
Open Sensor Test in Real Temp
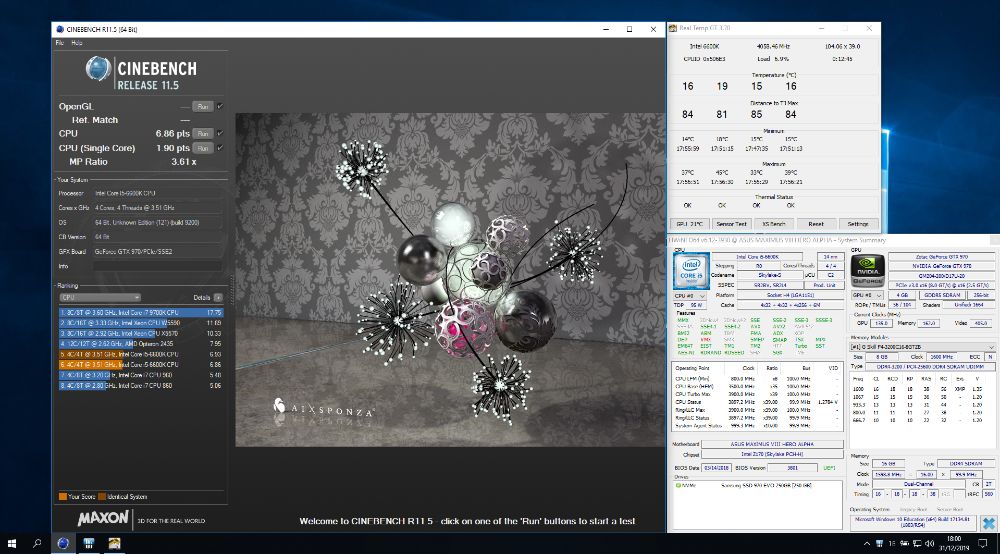pos(731,224)
